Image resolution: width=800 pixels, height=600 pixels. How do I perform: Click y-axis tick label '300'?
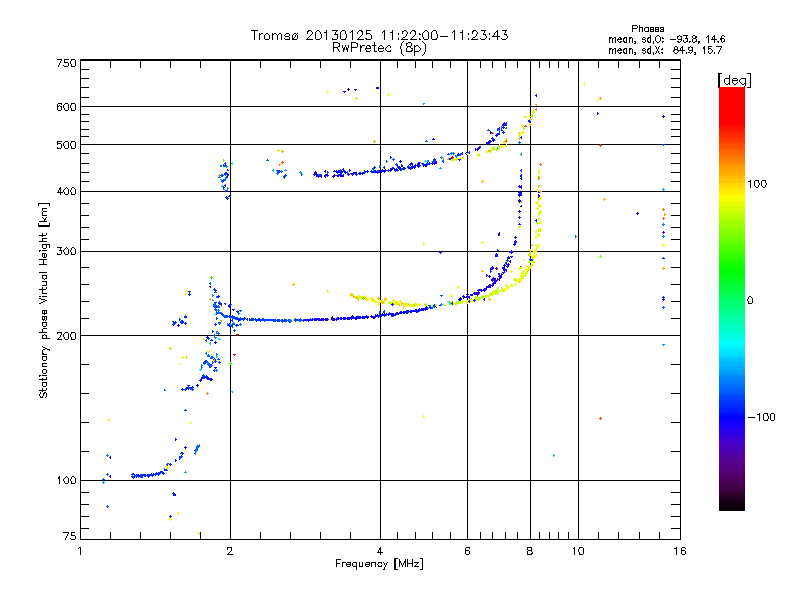tap(67, 252)
